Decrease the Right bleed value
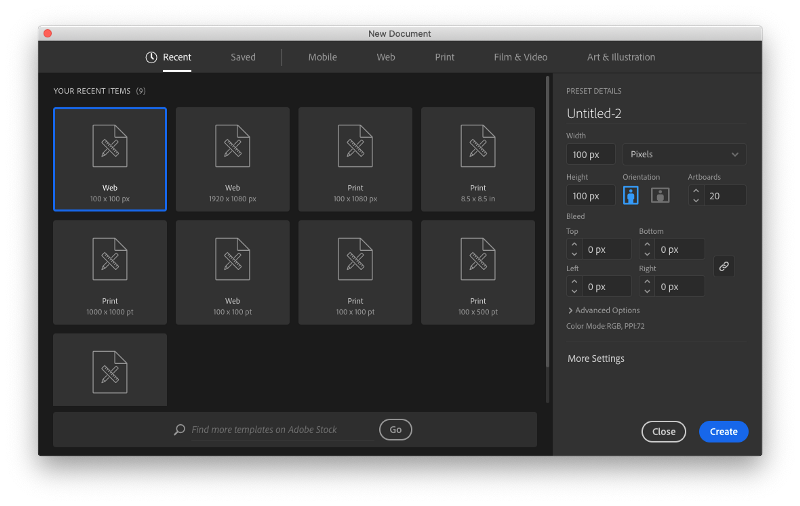Screen dimensions: 800x506 (x=647, y=291)
